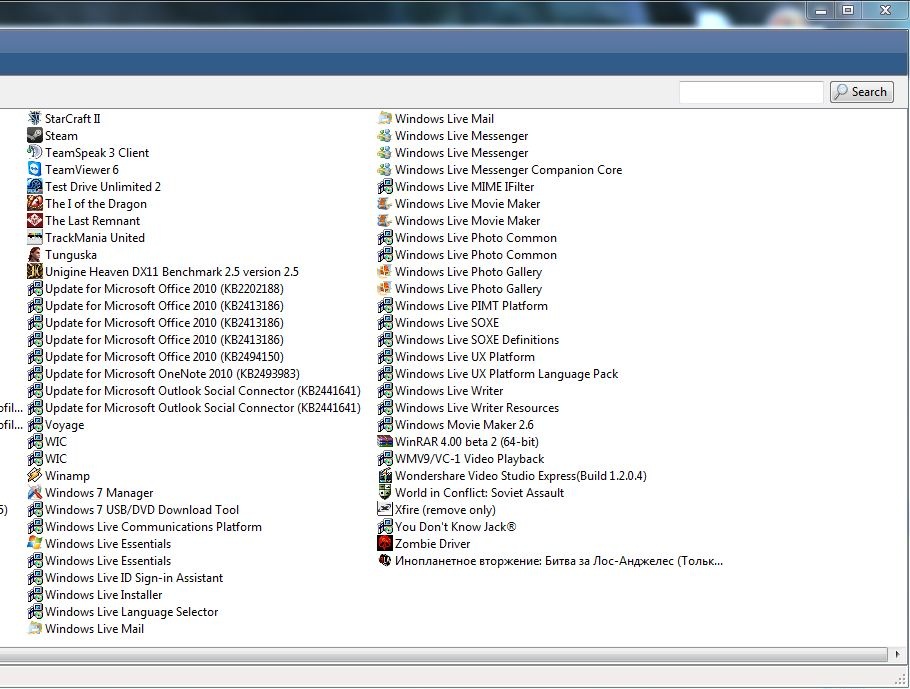
Task: Click the Windows 7 Manager icon
Action: click(x=35, y=492)
